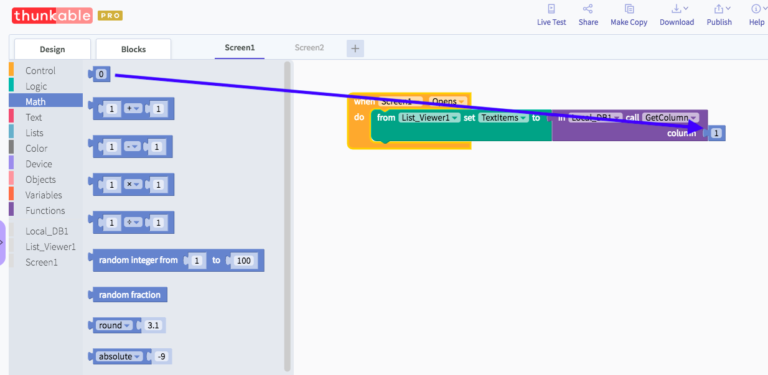768x375 pixels.
Task: Open the Download icon menu
Action: tap(680, 9)
